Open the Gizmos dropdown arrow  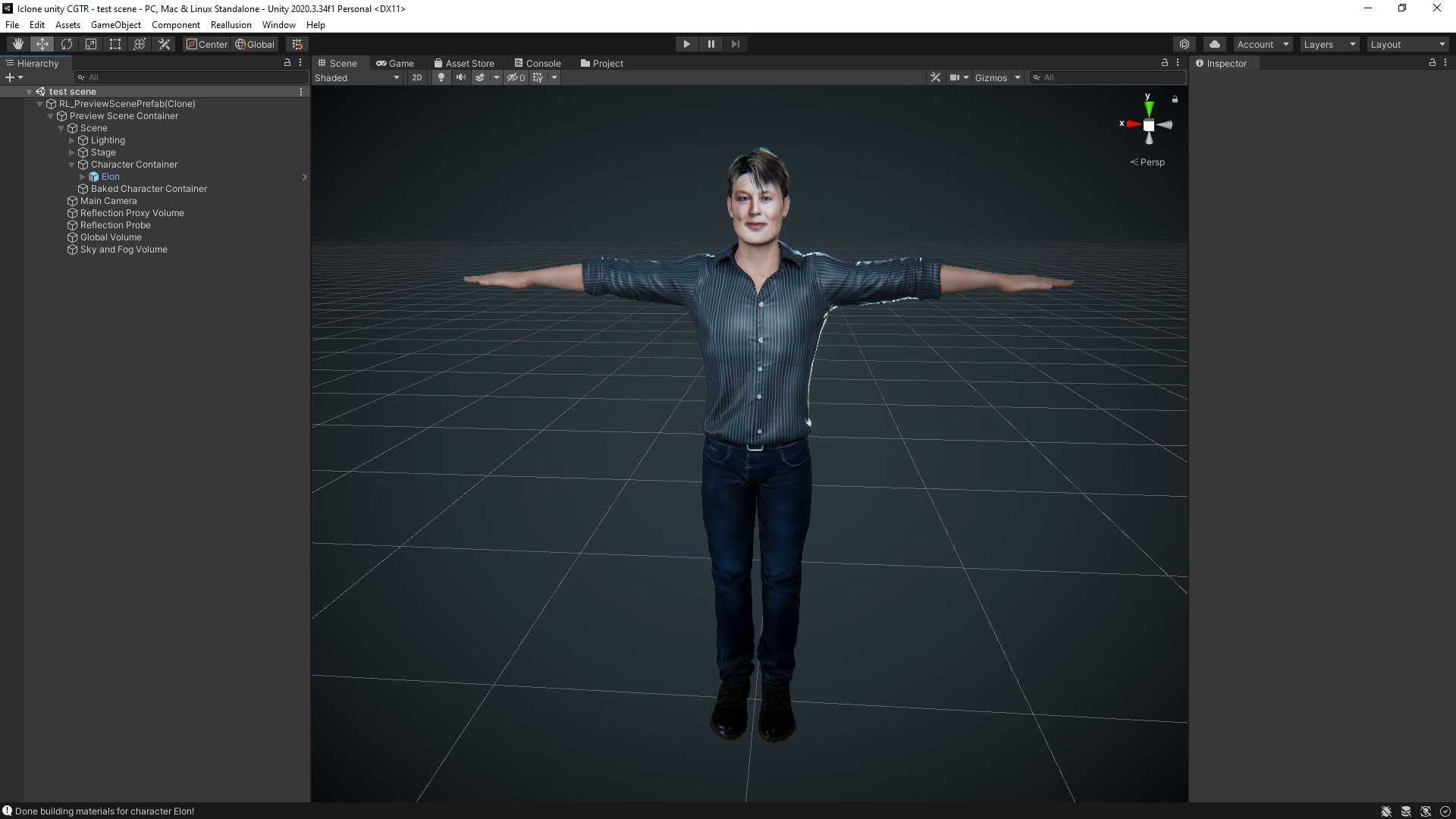(x=1018, y=77)
